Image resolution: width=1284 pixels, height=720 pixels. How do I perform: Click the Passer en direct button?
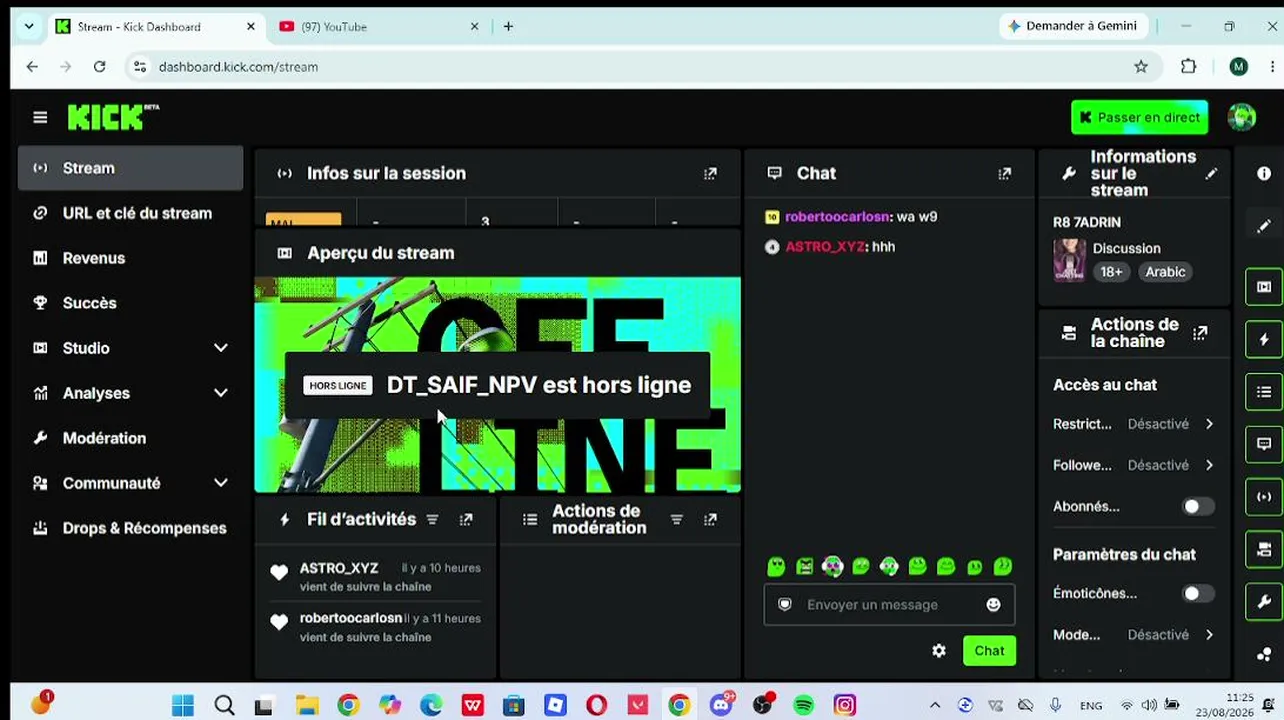(x=1139, y=117)
